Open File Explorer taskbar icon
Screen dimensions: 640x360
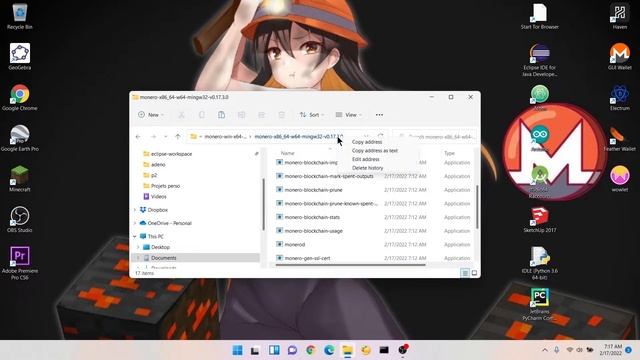click(x=347, y=350)
